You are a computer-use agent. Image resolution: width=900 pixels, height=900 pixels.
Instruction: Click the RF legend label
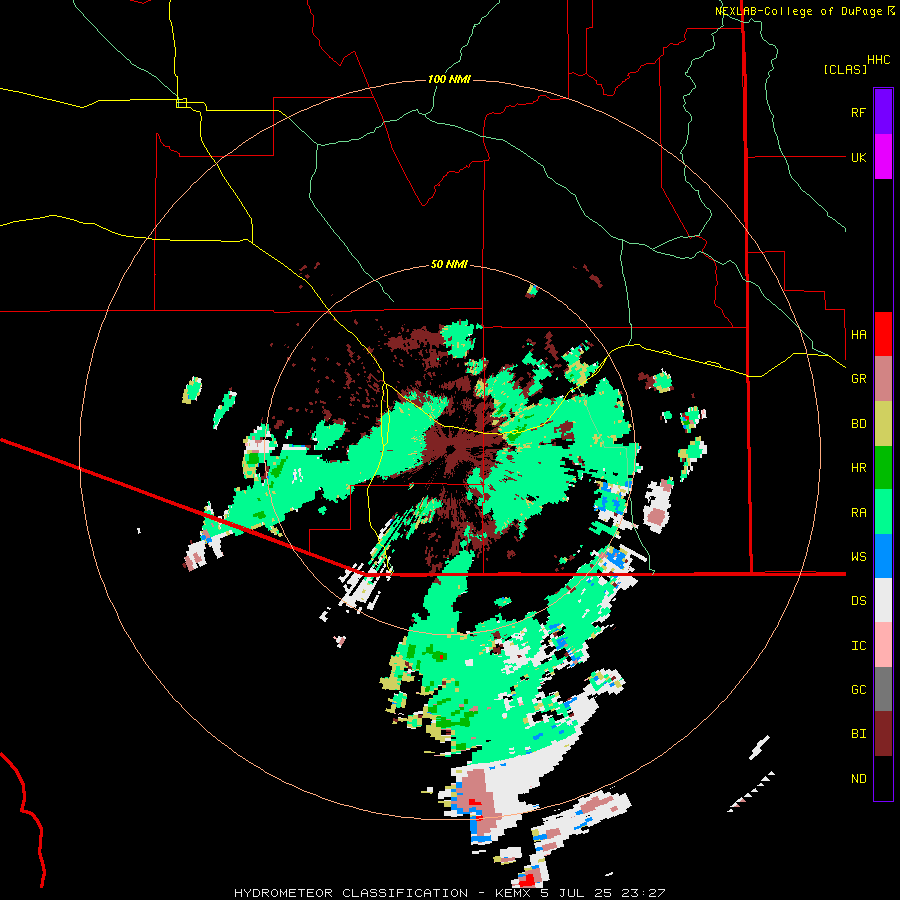click(x=858, y=112)
